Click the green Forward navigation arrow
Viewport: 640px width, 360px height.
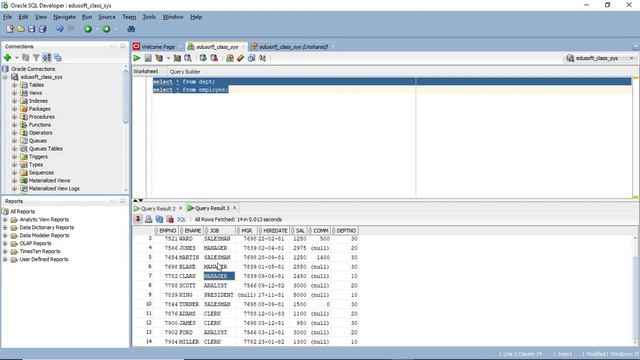107,29
